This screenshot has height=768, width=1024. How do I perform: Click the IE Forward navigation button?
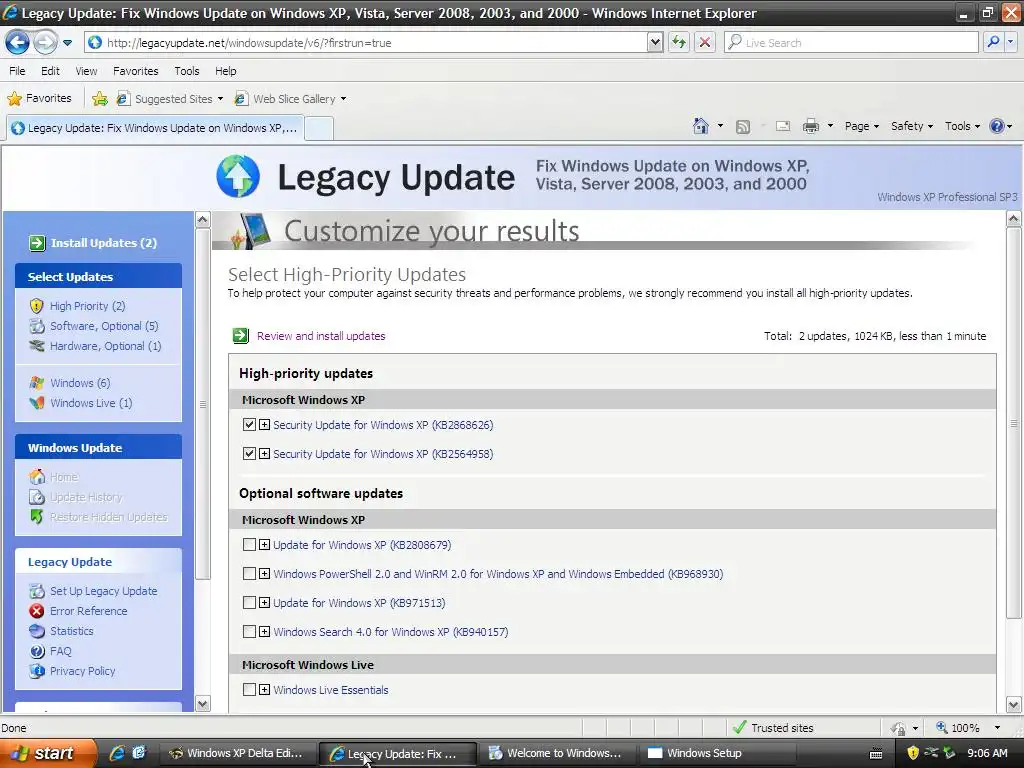tap(45, 42)
